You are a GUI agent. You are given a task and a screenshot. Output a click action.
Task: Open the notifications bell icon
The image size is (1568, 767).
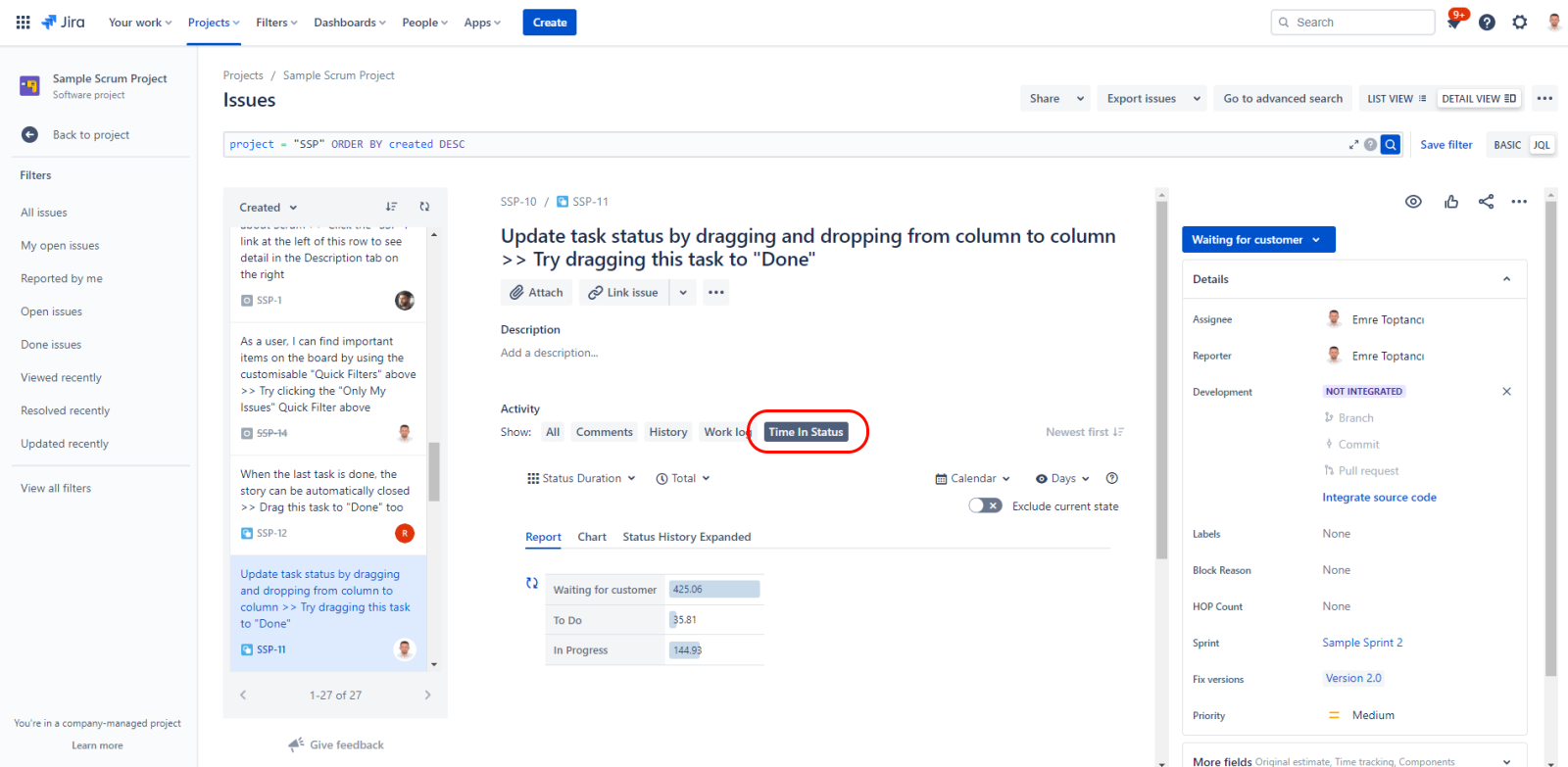[x=1454, y=23]
